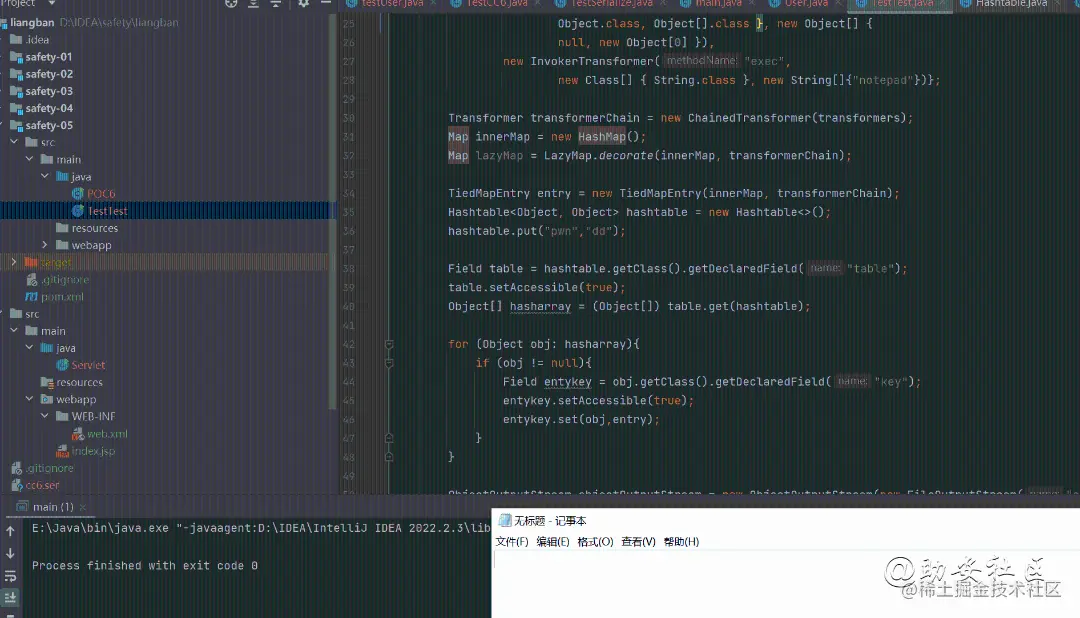This screenshot has width=1080, height=618.
Task: Open Notepad's 帮助(H) menu
Action: pyautogui.click(x=681, y=542)
